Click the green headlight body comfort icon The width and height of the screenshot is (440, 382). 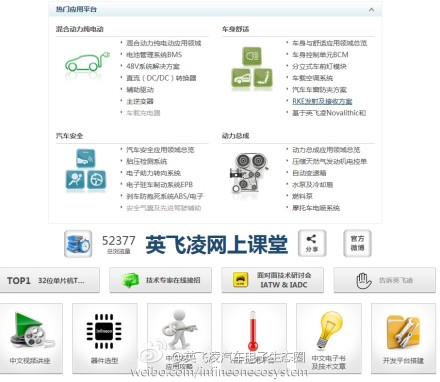(252, 68)
